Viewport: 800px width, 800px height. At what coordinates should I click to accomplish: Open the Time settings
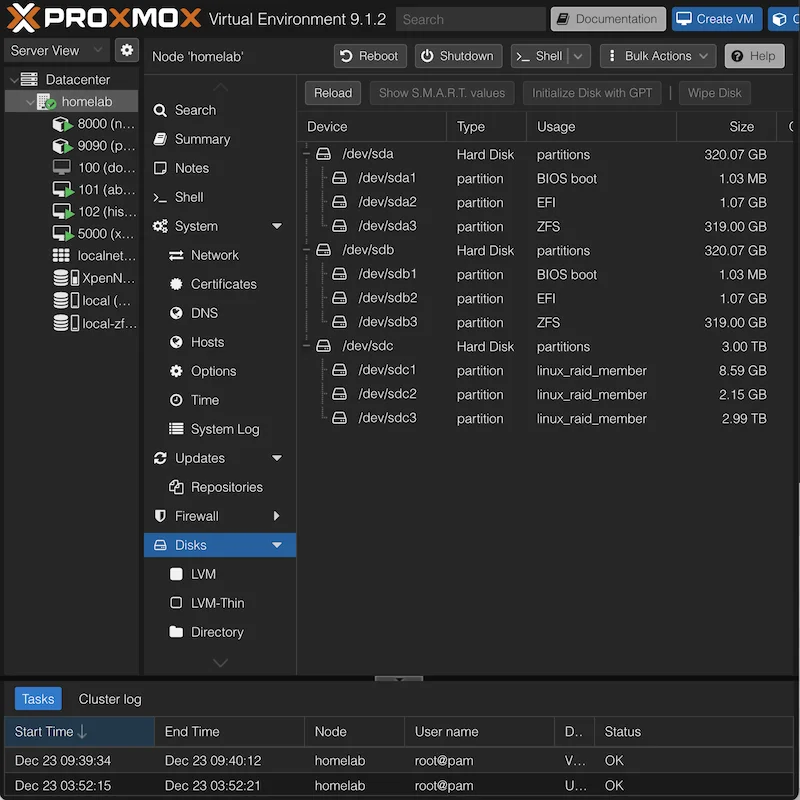(200, 400)
